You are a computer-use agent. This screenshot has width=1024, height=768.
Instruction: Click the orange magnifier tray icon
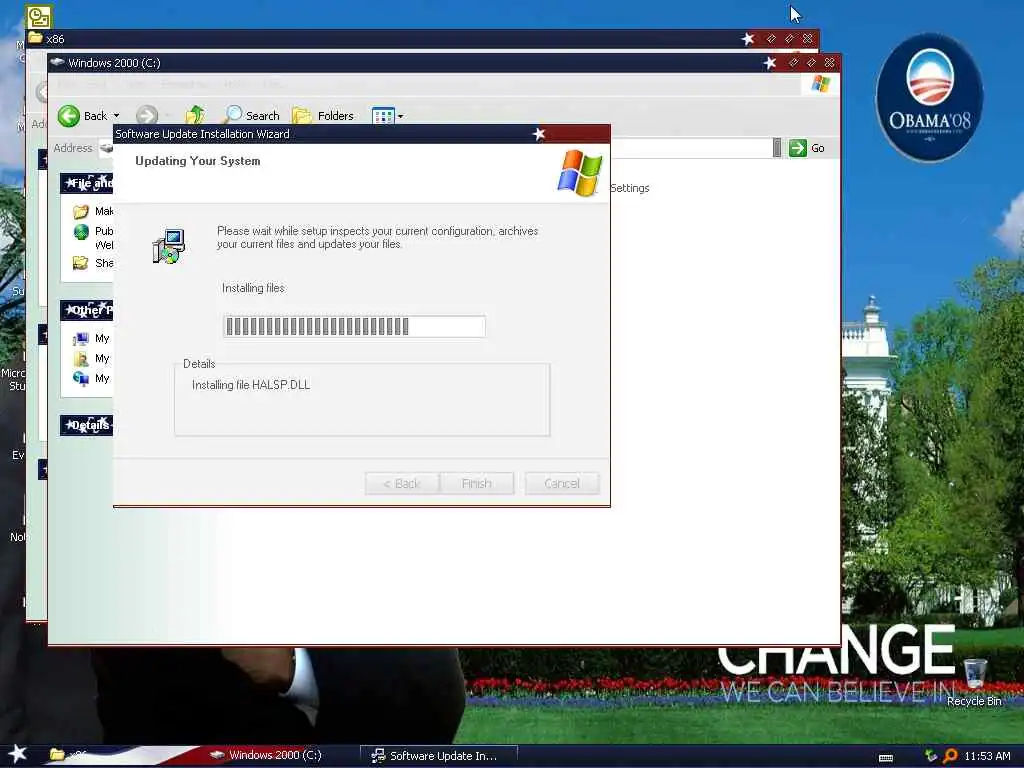tap(950, 756)
